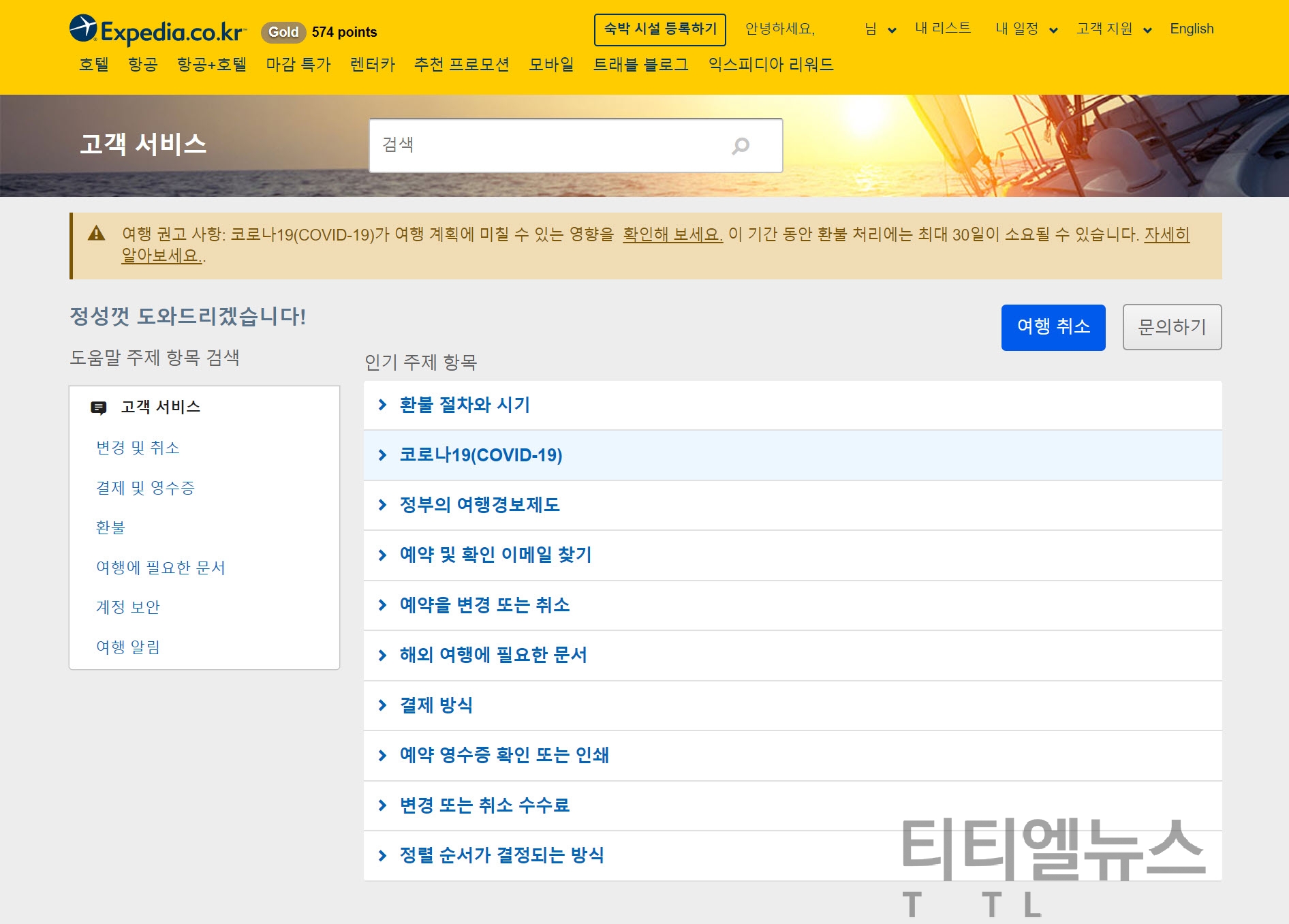Click the 고객 서비스 sidebar heading

click(x=161, y=407)
